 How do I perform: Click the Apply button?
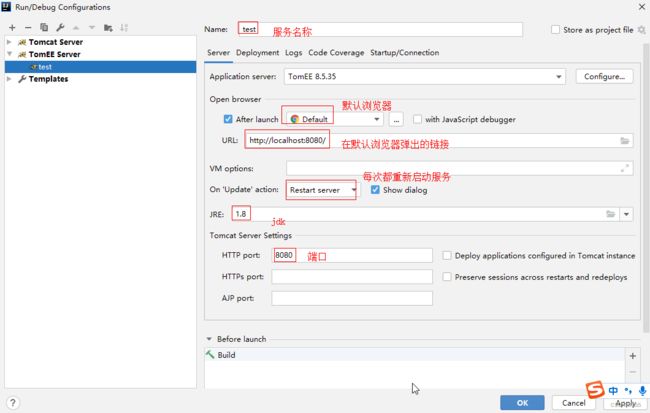(x=625, y=403)
